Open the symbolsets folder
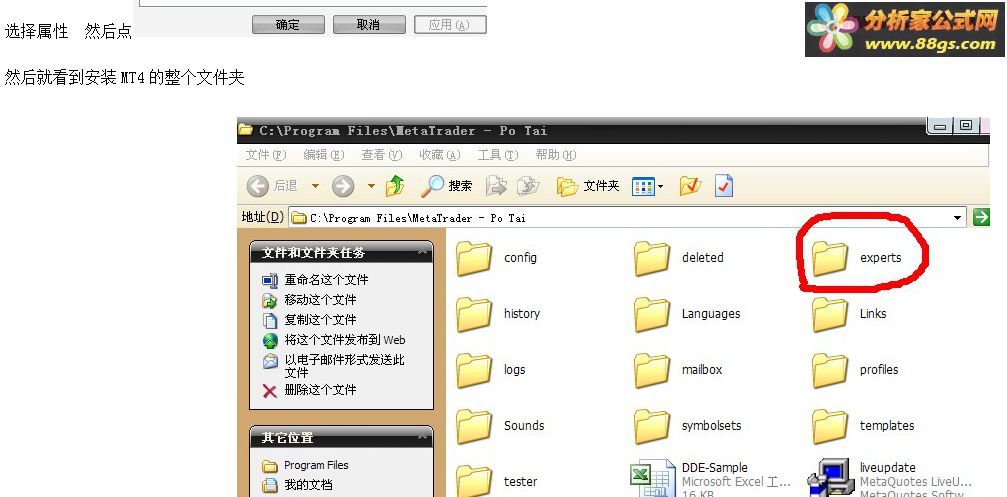1007x497 pixels. 687,426
